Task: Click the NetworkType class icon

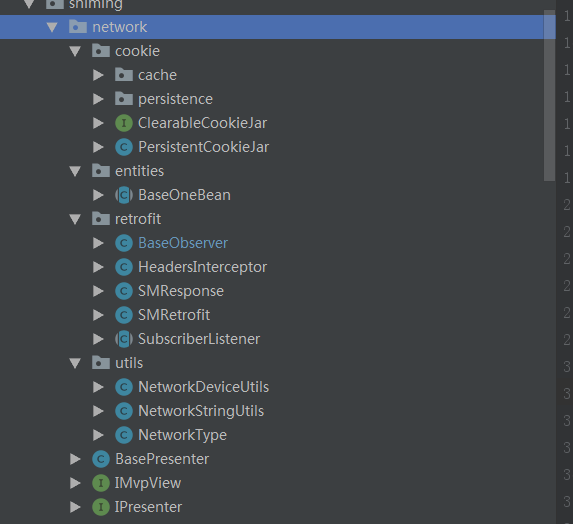Action: (124, 435)
